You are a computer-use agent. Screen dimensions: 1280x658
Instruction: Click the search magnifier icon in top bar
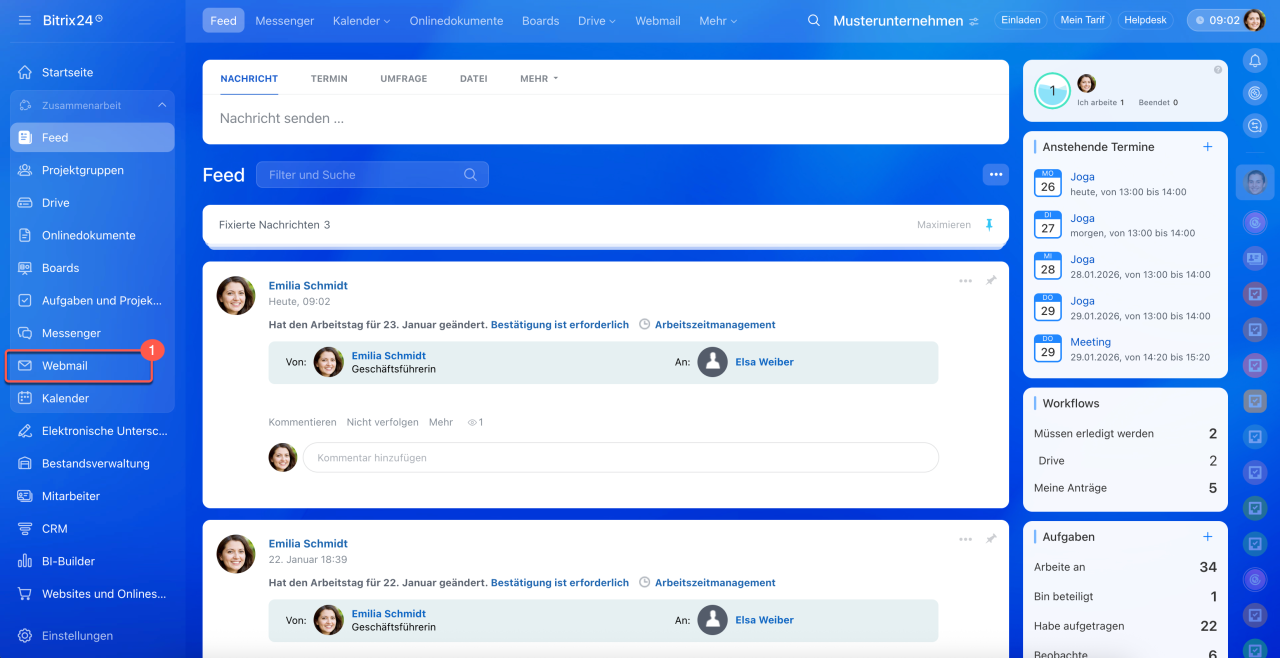(814, 21)
